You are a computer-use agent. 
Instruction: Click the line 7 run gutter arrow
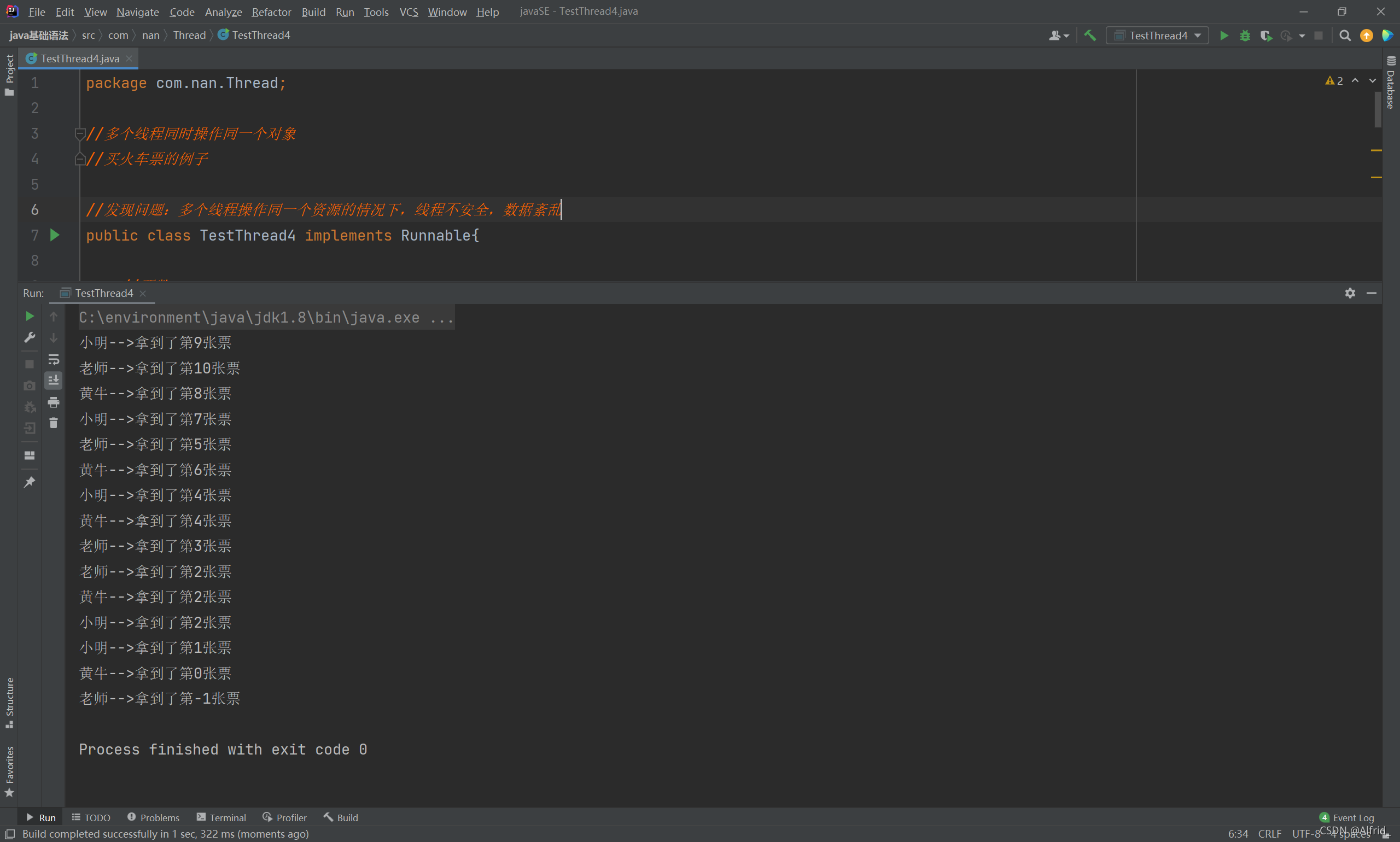(x=55, y=235)
